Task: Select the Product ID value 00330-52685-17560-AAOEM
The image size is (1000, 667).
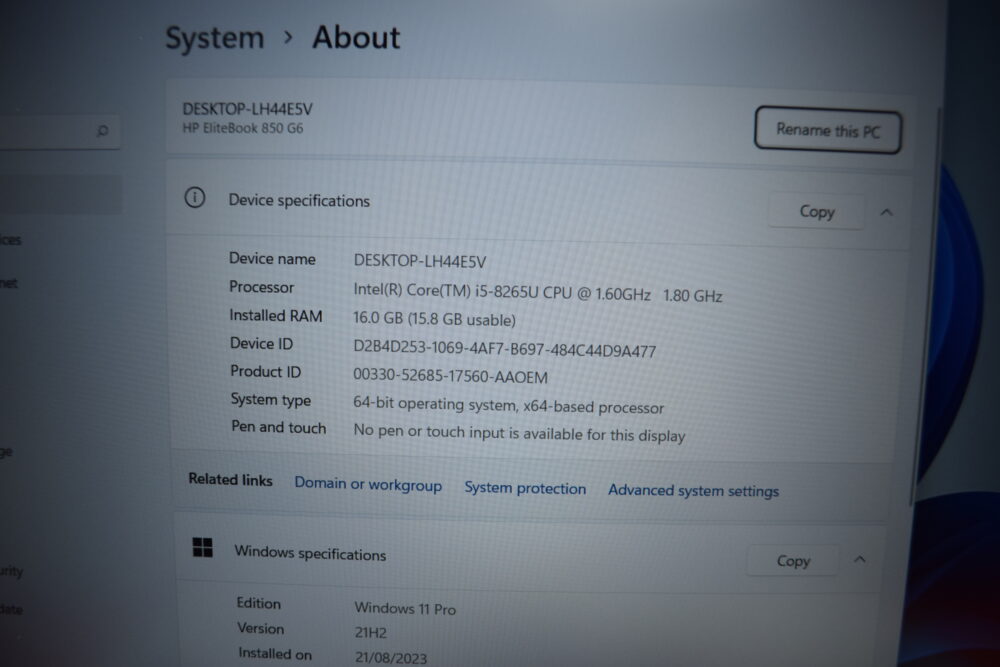Action: [450, 376]
